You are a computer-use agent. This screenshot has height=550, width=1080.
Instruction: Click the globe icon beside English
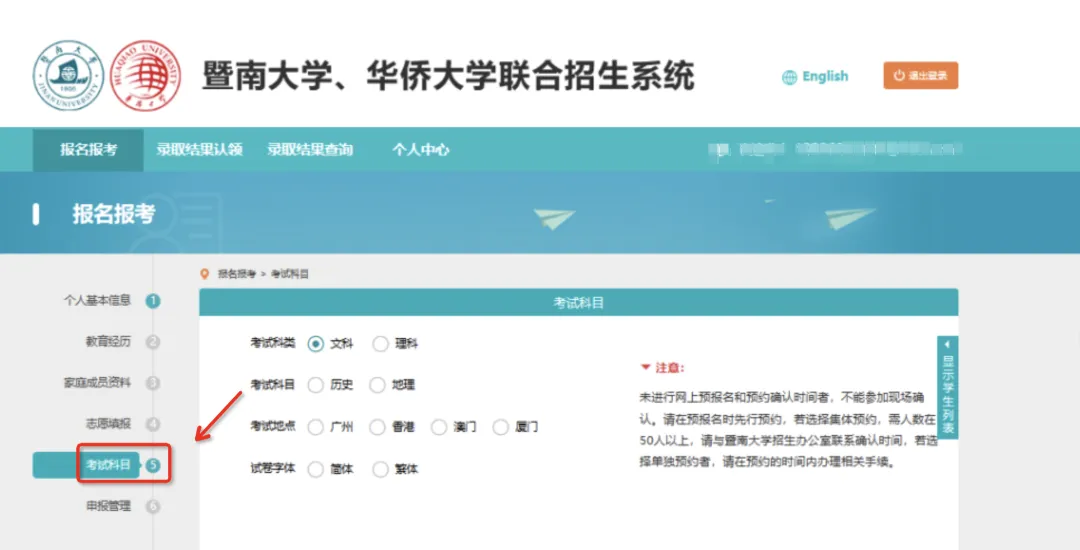790,77
